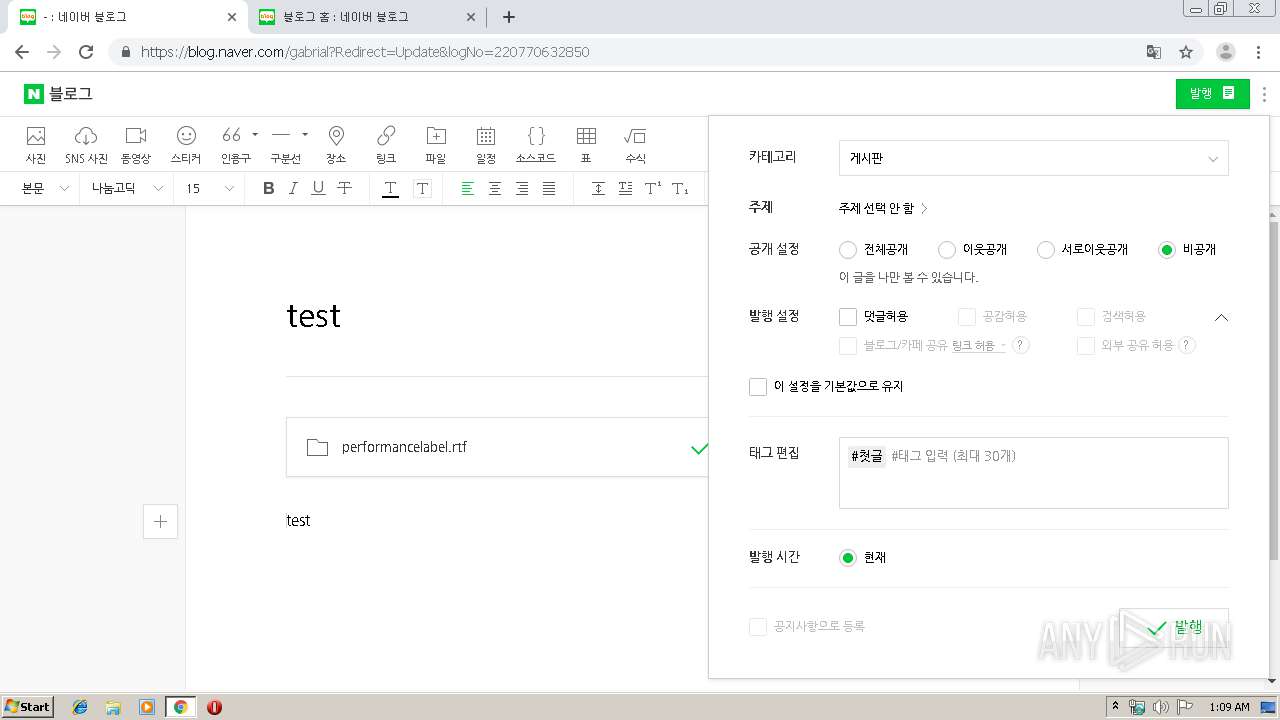Select the attached performancelabel.rtf file
The width and height of the screenshot is (1280, 720).
[497, 447]
